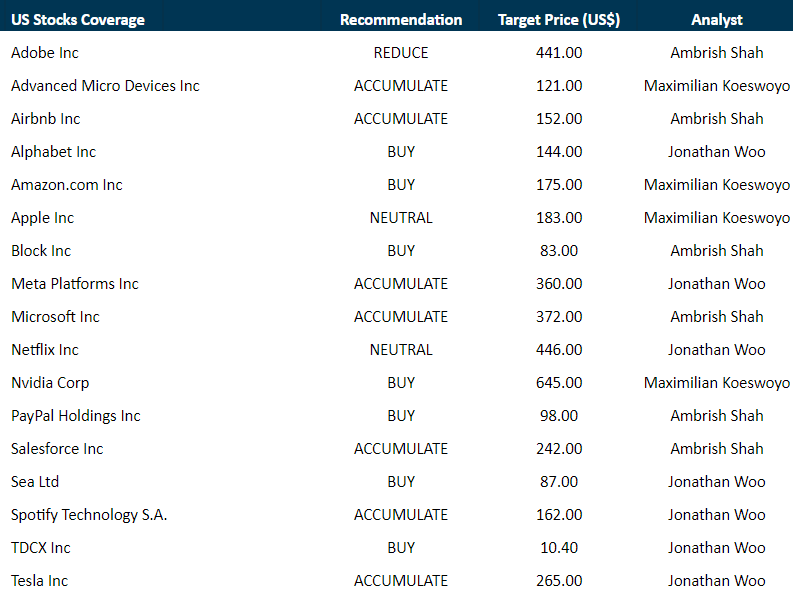Select Microsoft Inc target price 372.00
793x608 pixels.
(x=559, y=316)
